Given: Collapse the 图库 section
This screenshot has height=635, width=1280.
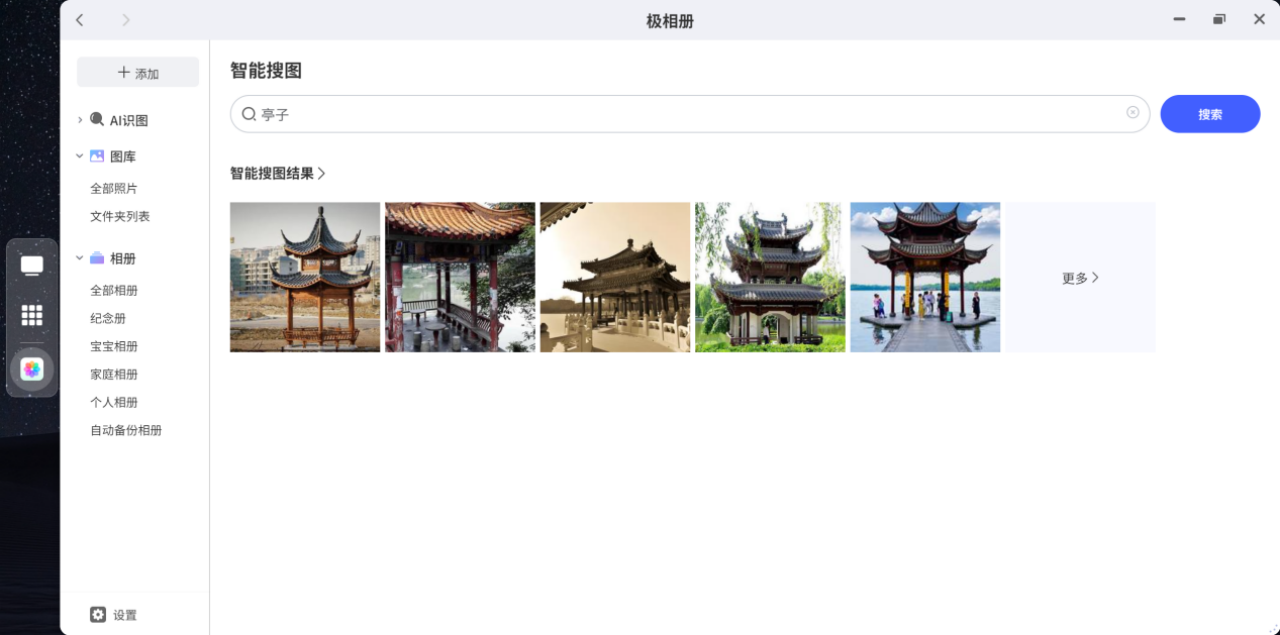Looking at the screenshot, I should pyautogui.click(x=80, y=156).
